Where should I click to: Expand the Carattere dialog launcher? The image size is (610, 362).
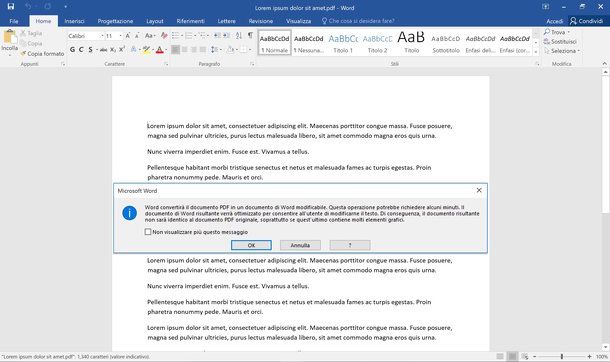click(x=166, y=64)
